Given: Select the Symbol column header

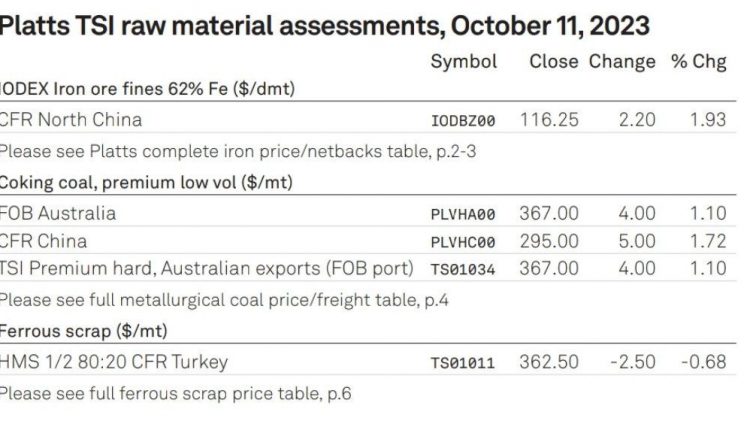Looking at the screenshot, I should click(463, 62).
